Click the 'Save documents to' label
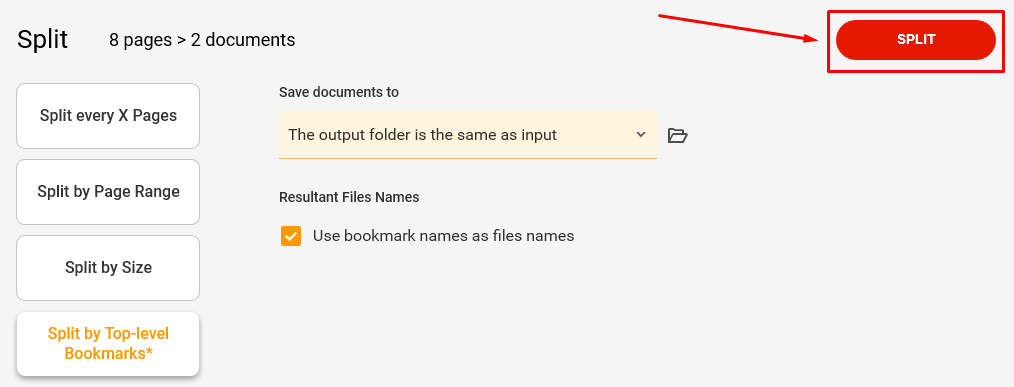The image size is (1014, 387). (339, 93)
